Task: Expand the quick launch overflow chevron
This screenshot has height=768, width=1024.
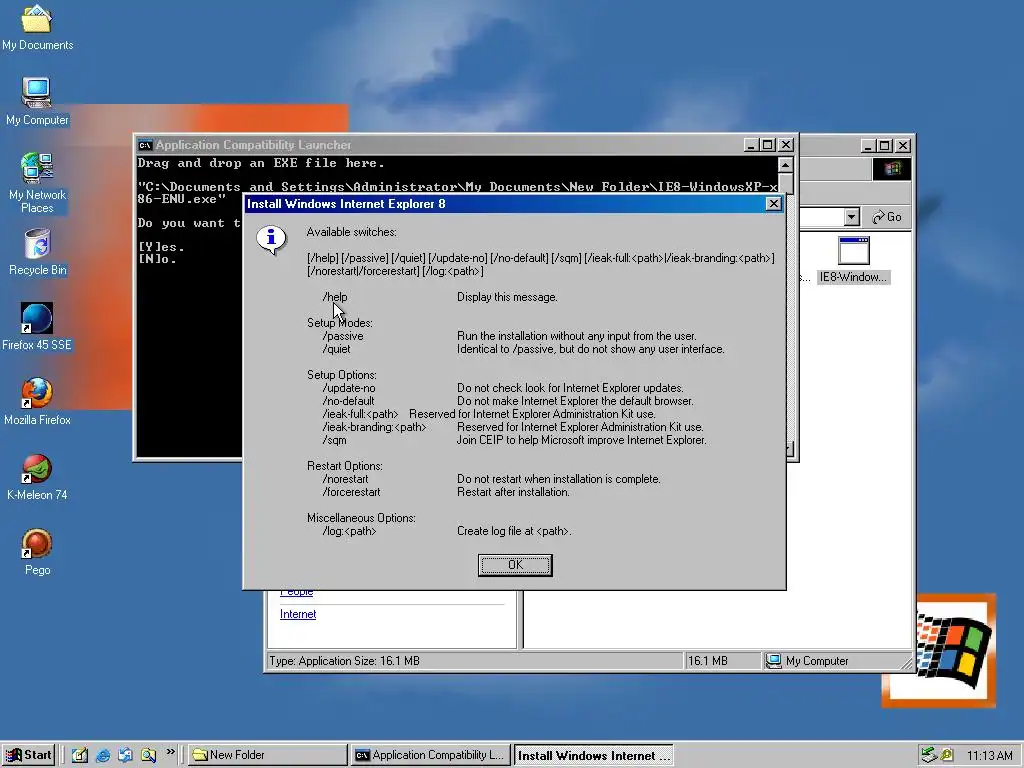Action: [x=170, y=752]
